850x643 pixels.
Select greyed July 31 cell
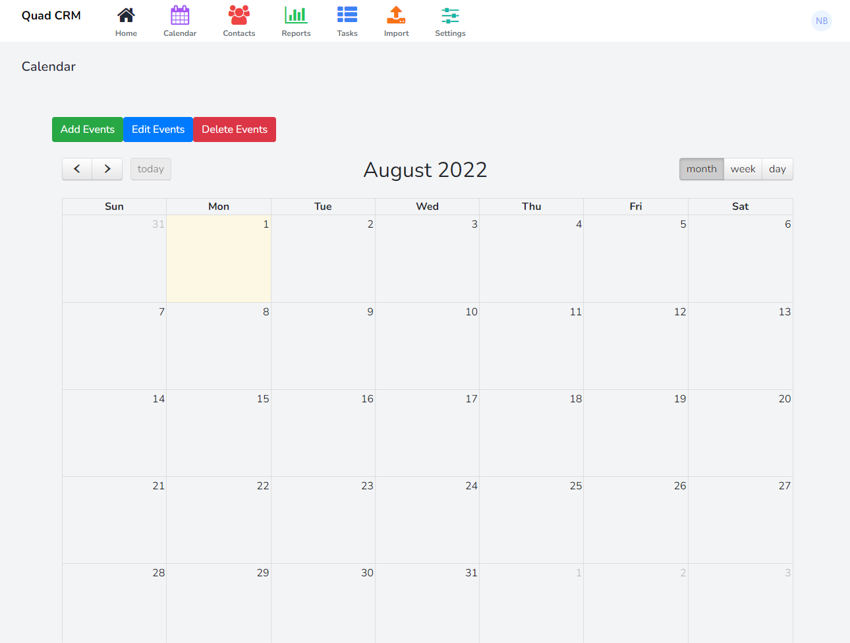[114, 259]
